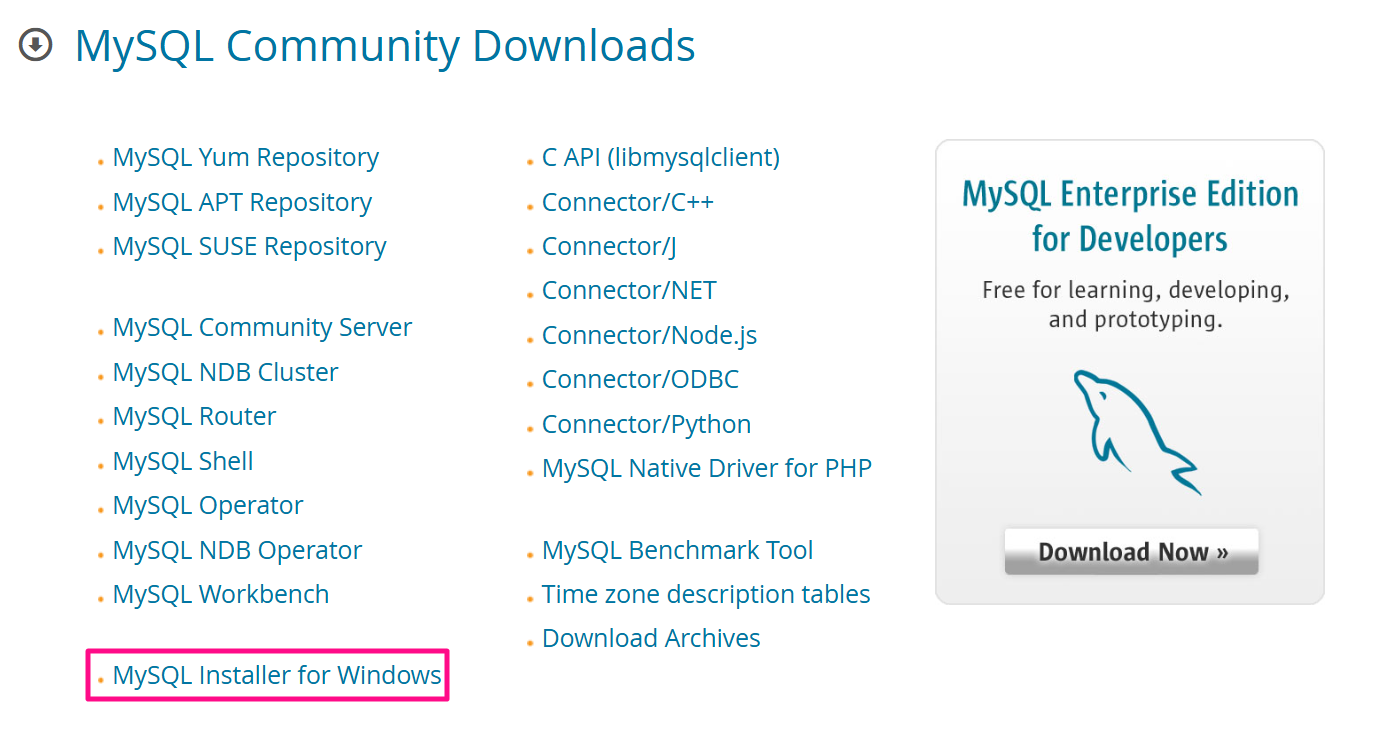
Task: Open MySQL Yum Repository link
Action: (x=246, y=158)
